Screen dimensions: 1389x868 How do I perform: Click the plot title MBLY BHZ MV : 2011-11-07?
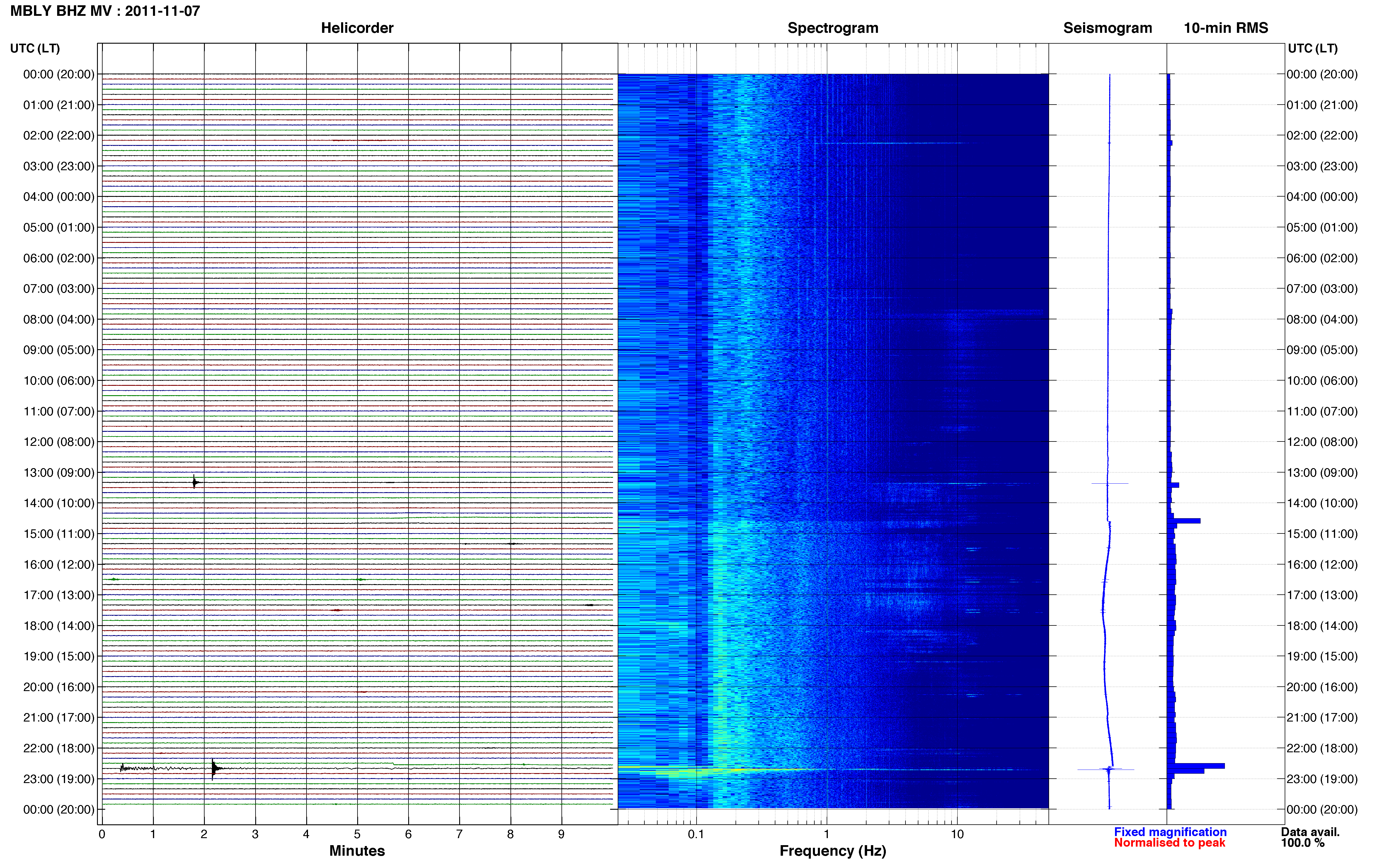pyautogui.click(x=105, y=11)
